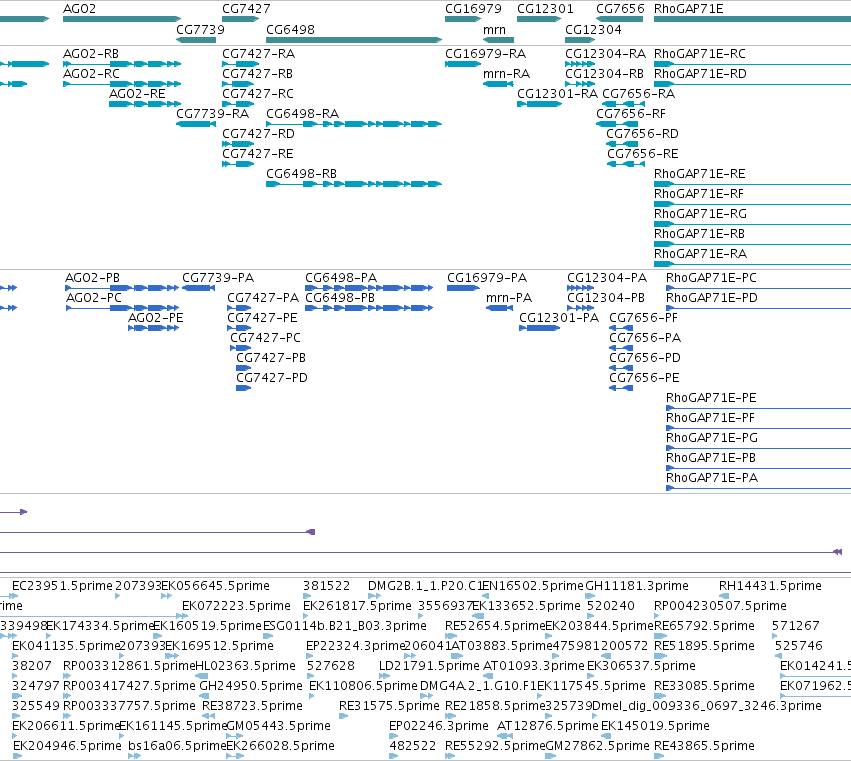This screenshot has width=851, height=761.
Task: Open the CG6498-RB transcript label
Action: (x=302, y=174)
